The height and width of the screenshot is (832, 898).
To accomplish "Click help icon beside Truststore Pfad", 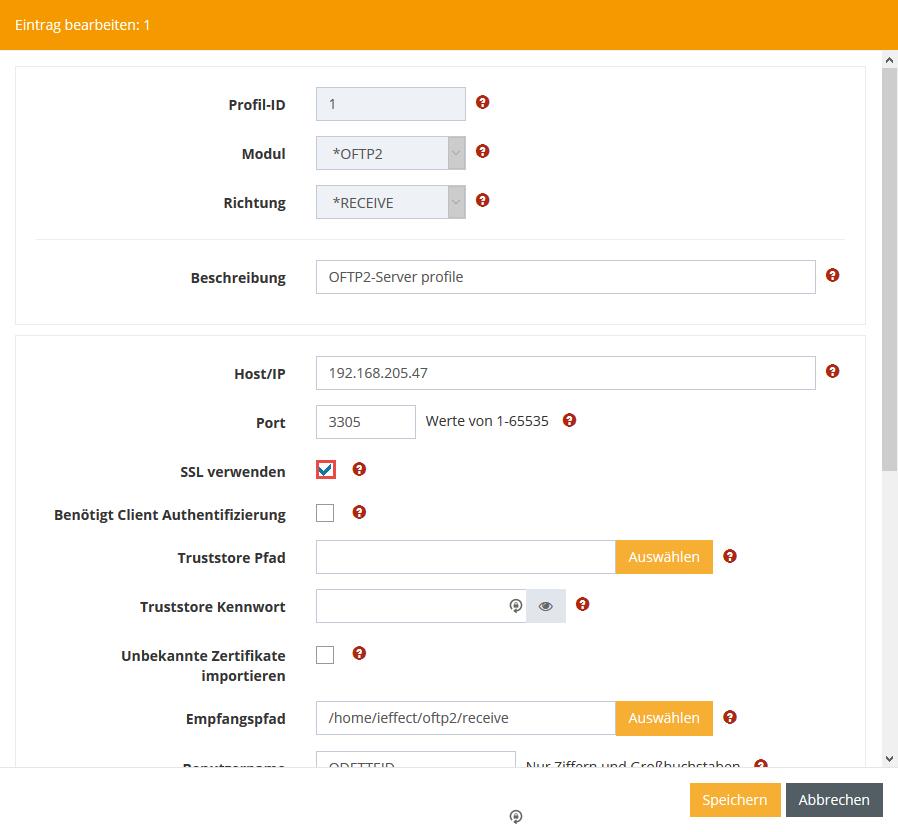I will tap(729, 556).
